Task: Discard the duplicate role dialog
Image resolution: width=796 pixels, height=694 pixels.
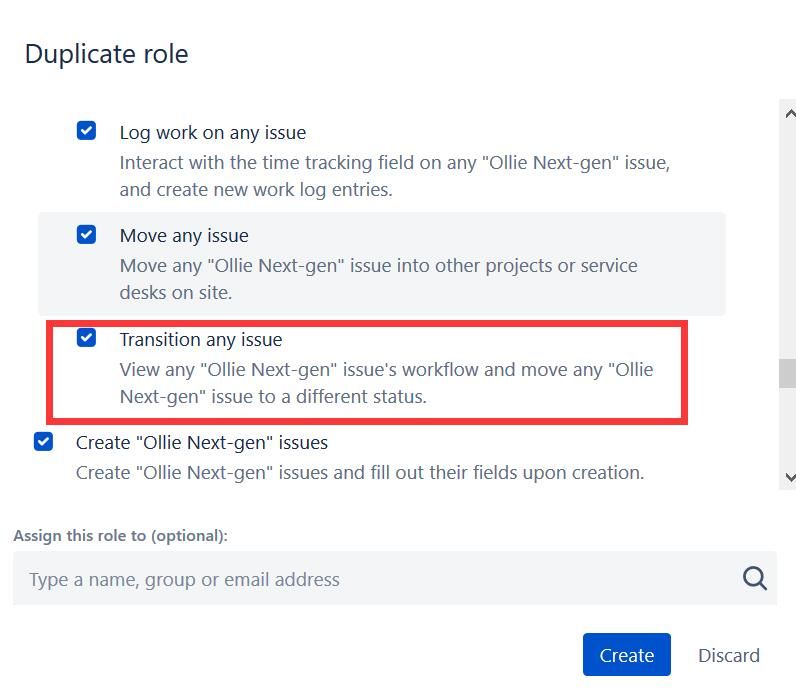Action: click(728, 655)
